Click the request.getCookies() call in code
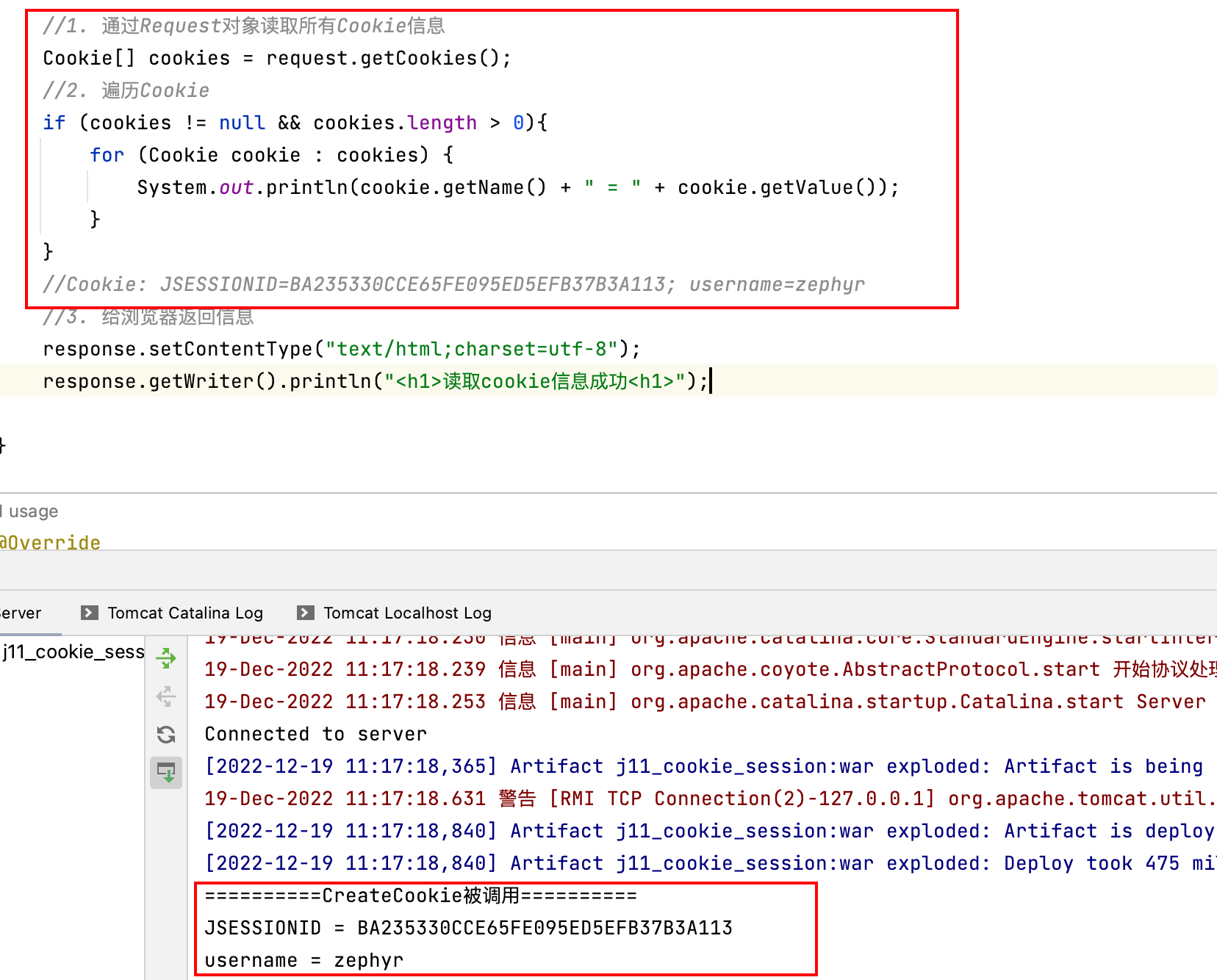Image resolution: width=1217 pixels, height=980 pixels. click(x=382, y=58)
